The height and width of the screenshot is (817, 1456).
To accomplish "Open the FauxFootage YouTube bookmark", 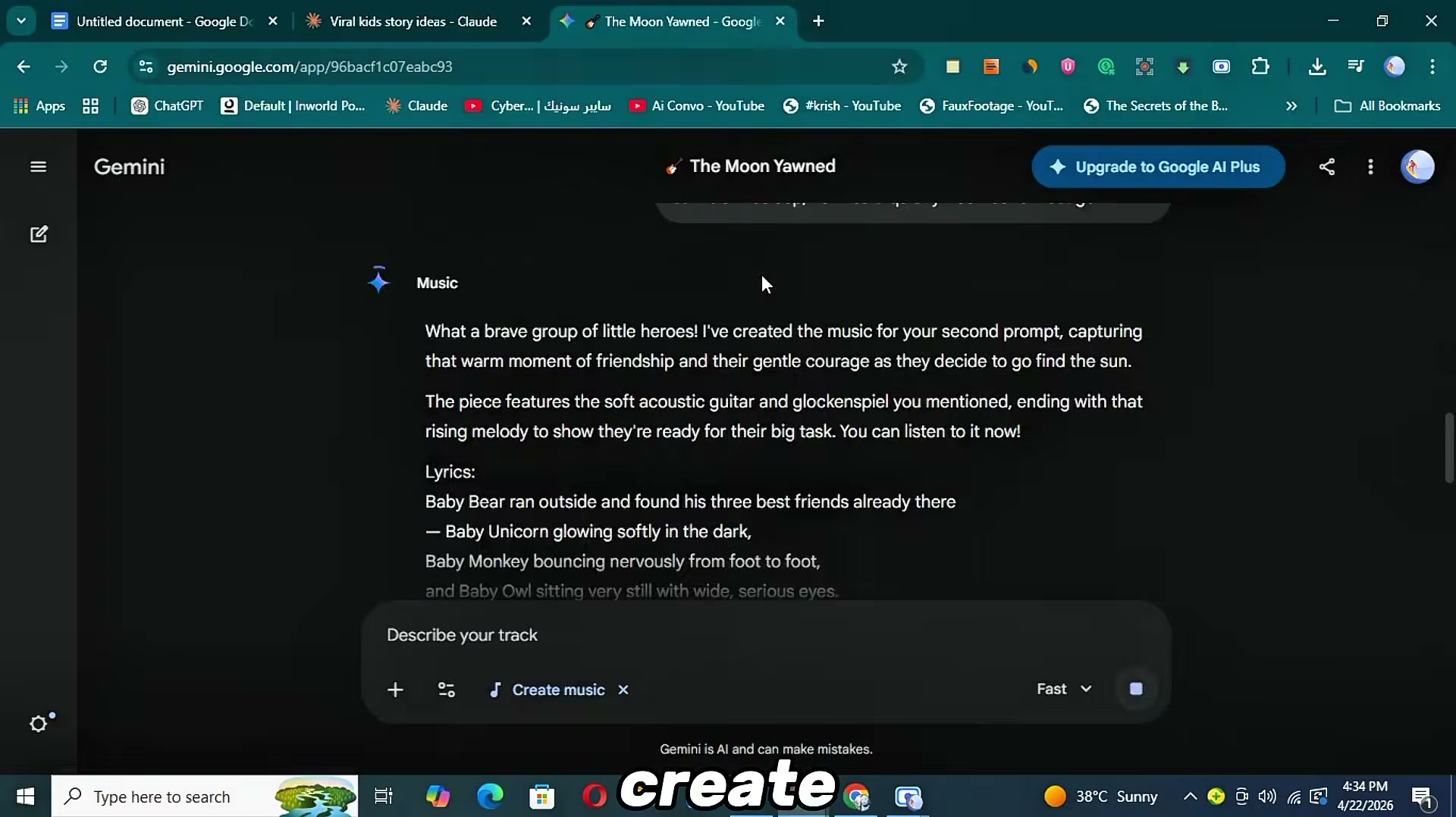I will click(x=991, y=106).
